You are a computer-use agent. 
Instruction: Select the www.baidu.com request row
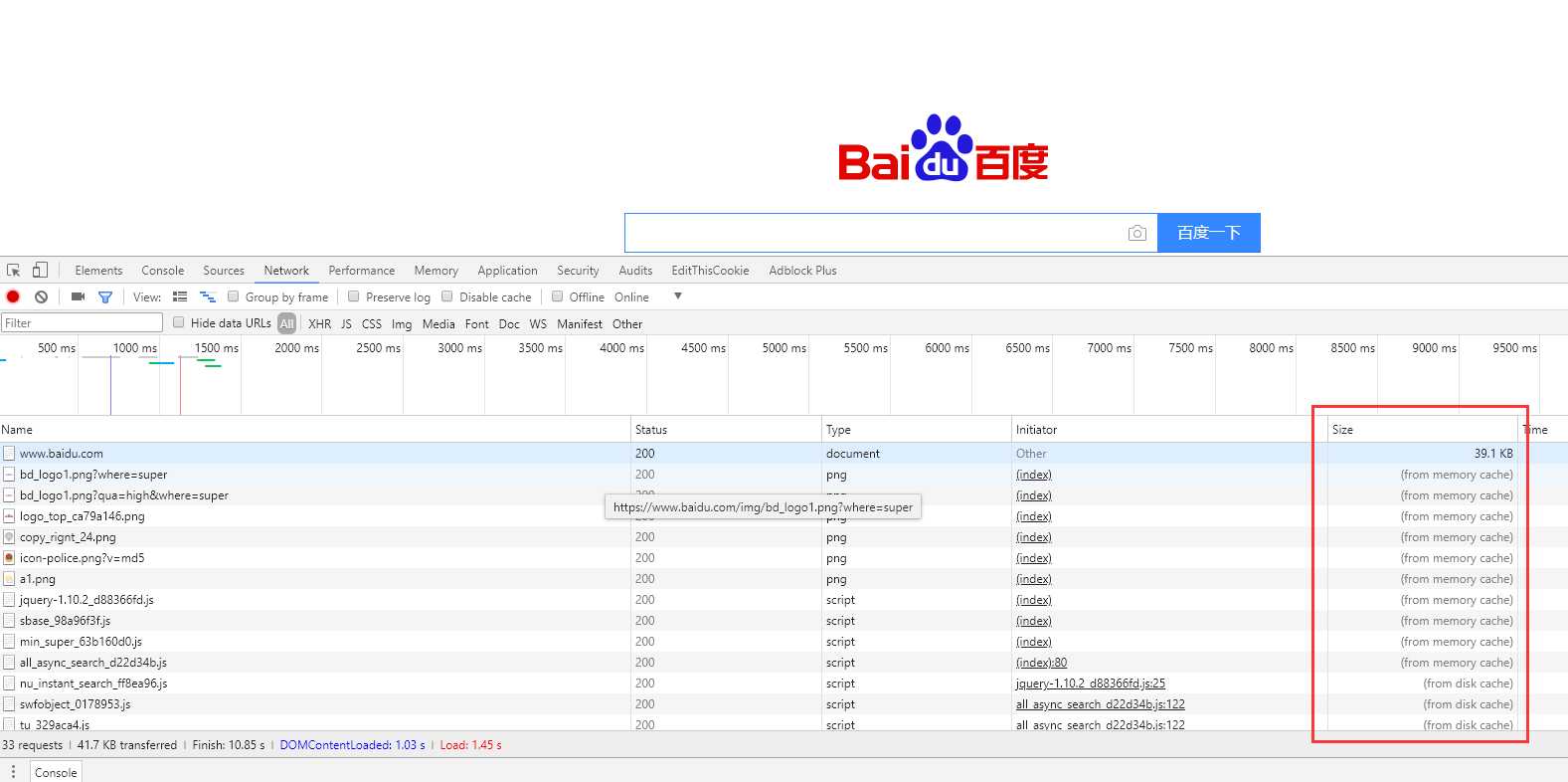click(x=784, y=454)
